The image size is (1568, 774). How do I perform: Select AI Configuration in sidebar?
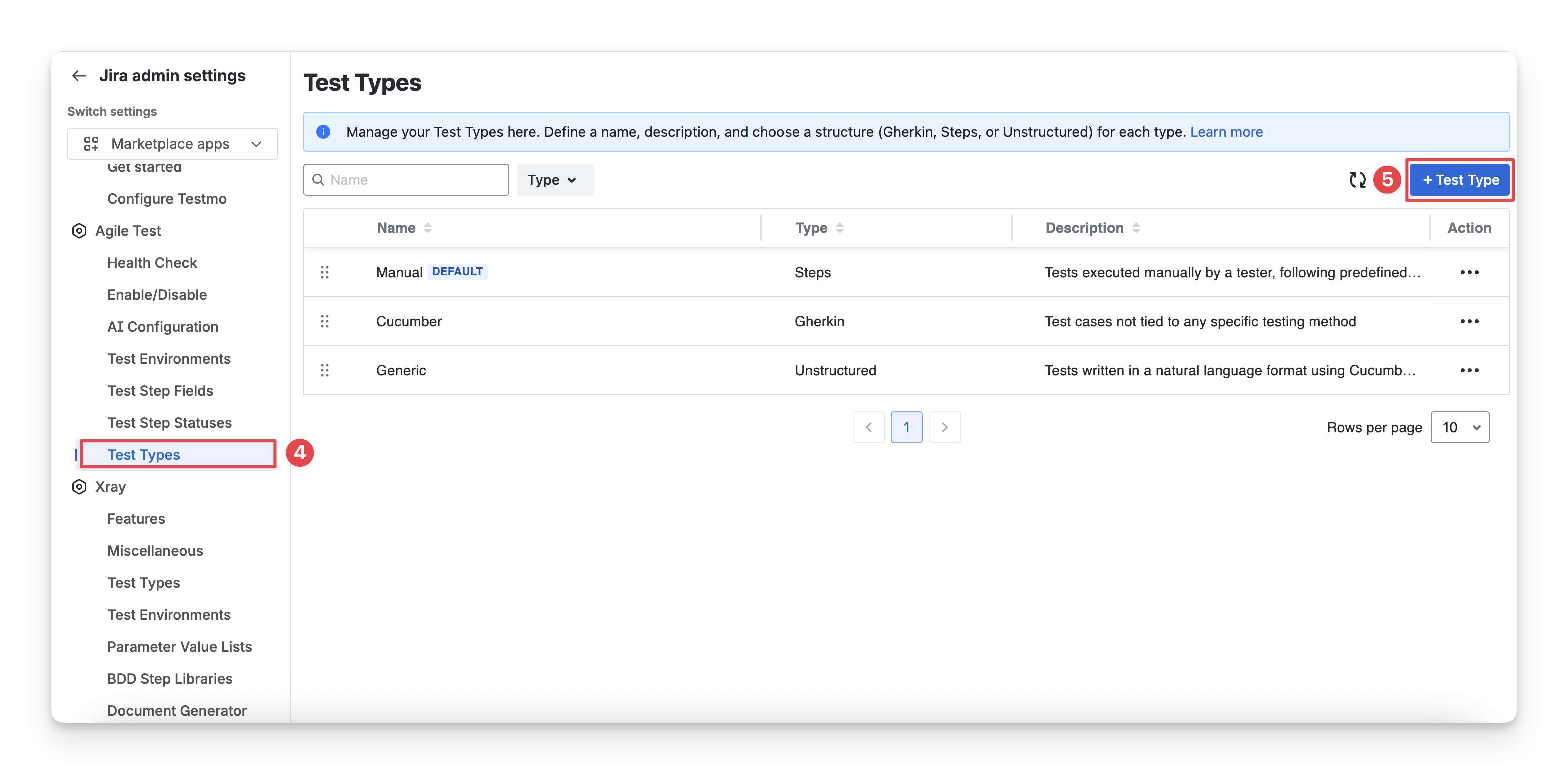click(163, 327)
